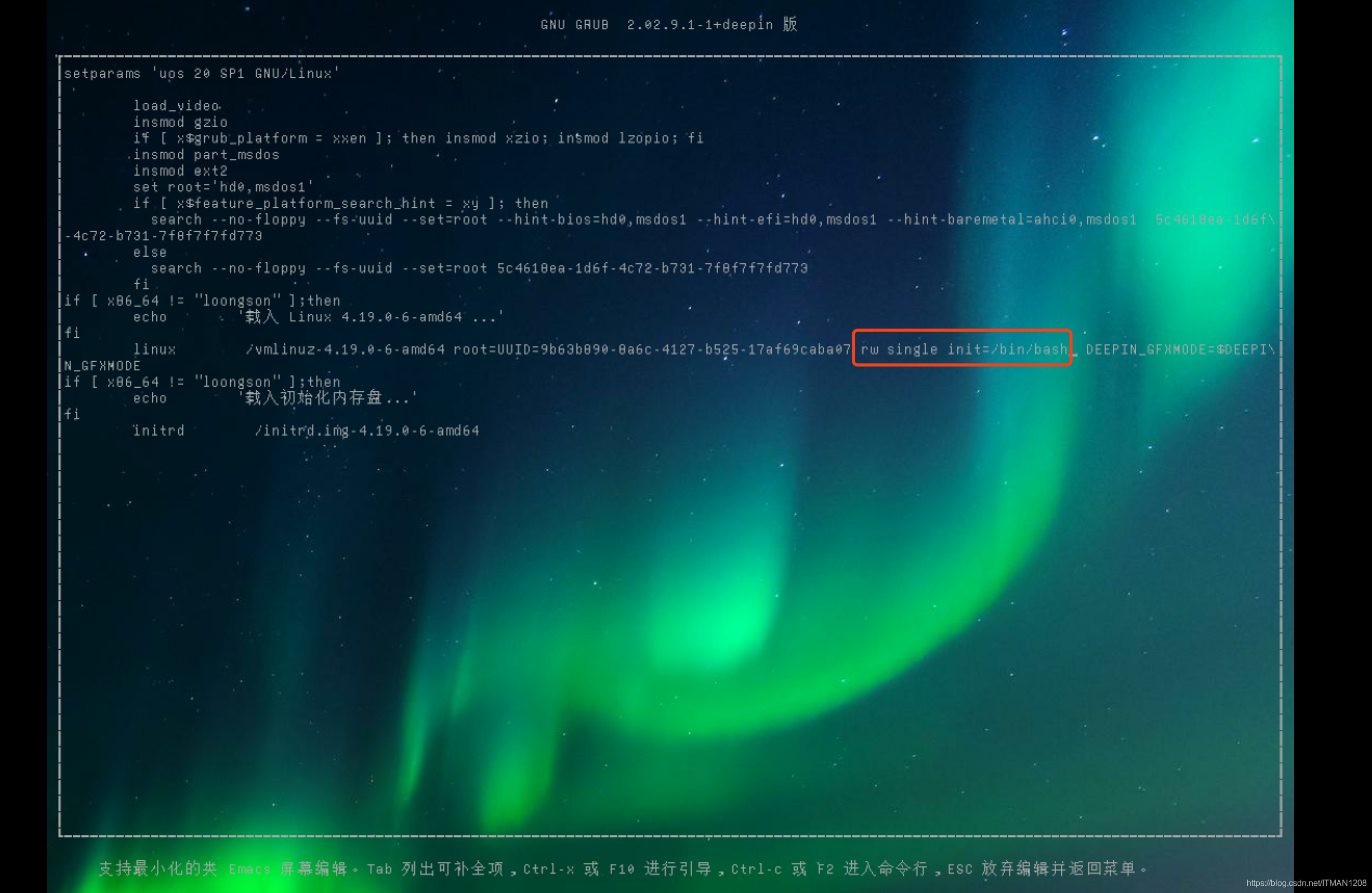Click the 'else' keyword line

click(x=150, y=252)
